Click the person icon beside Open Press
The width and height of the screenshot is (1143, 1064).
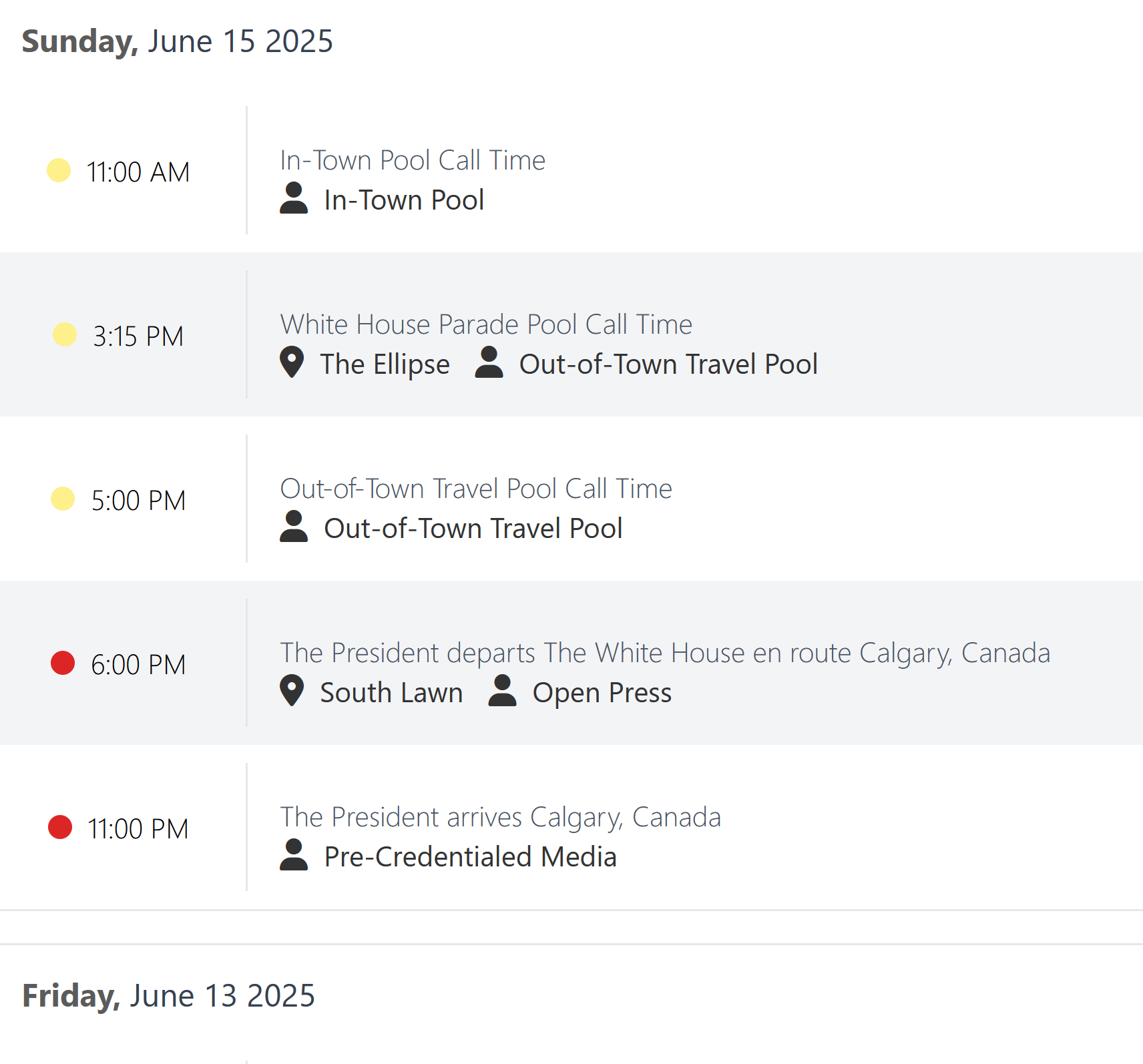coord(502,691)
